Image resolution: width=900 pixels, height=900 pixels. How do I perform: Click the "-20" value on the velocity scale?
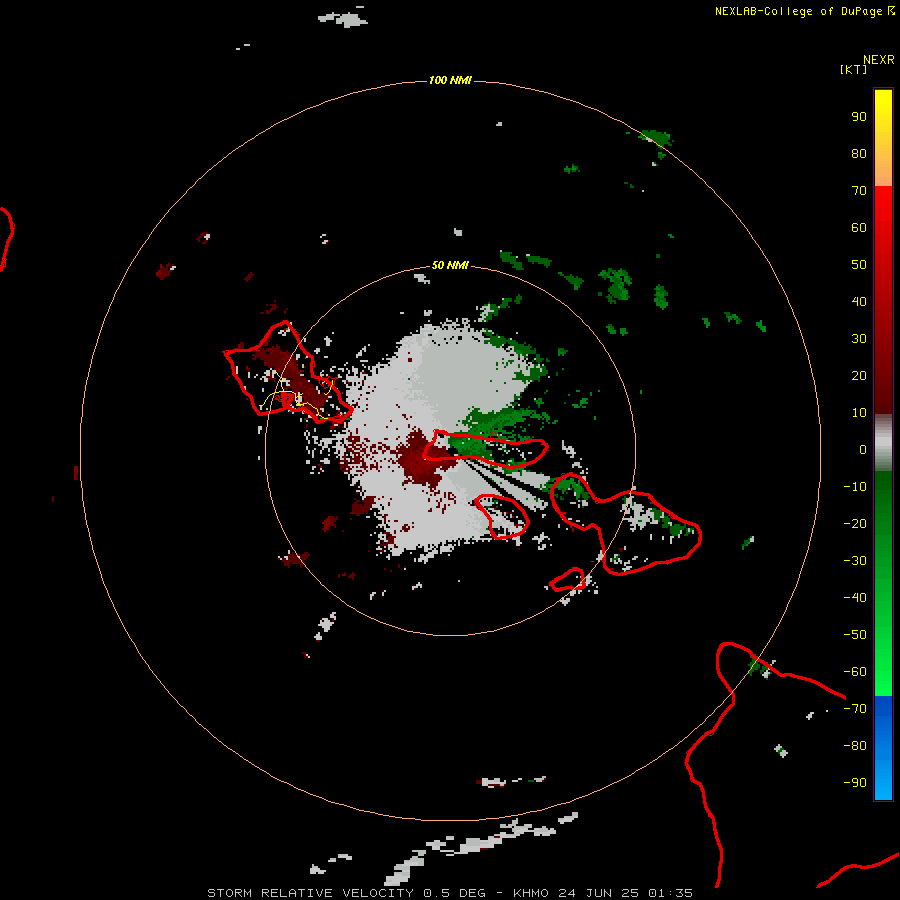click(x=855, y=524)
